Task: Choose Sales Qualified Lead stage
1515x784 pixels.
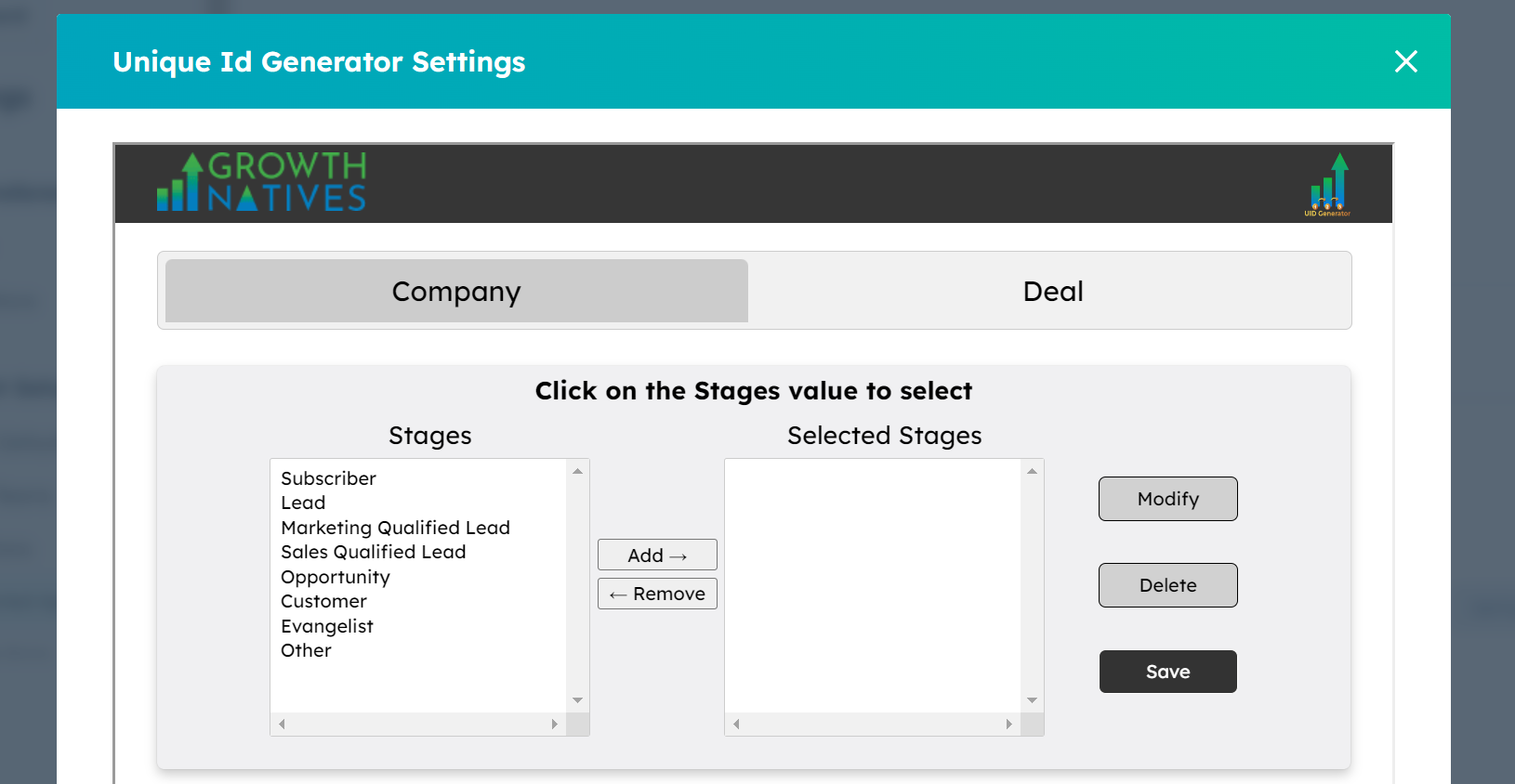Action: pyautogui.click(x=373, y=552)
